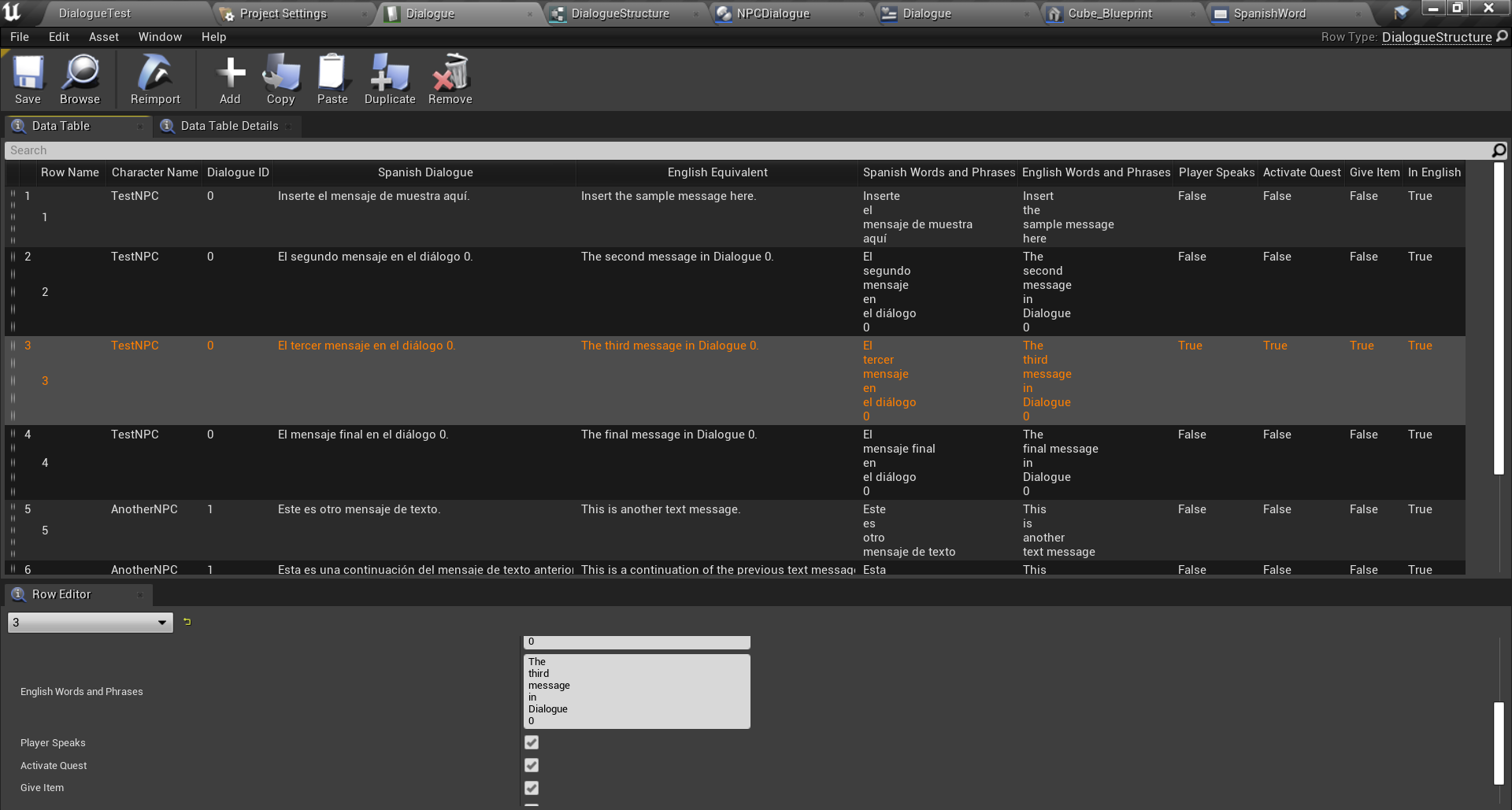Screen dimensions: 1512x810
Task: Open the Asset menu
Action: 104,37
